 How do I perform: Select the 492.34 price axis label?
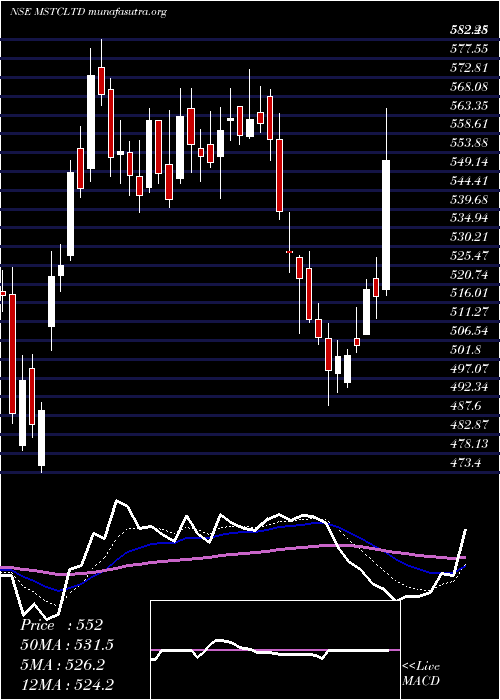[468, 387]
